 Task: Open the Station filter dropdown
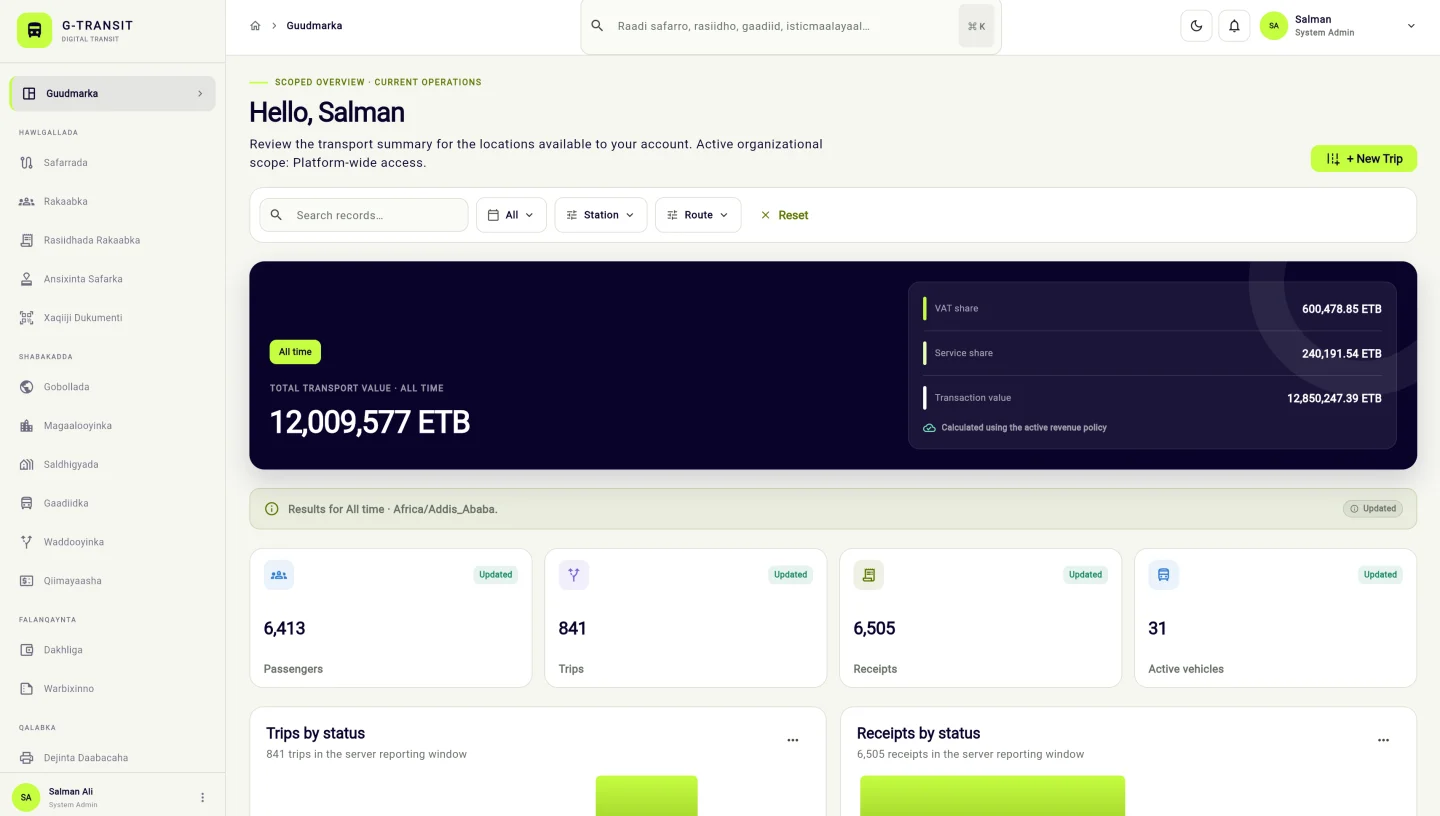point(601,215)
